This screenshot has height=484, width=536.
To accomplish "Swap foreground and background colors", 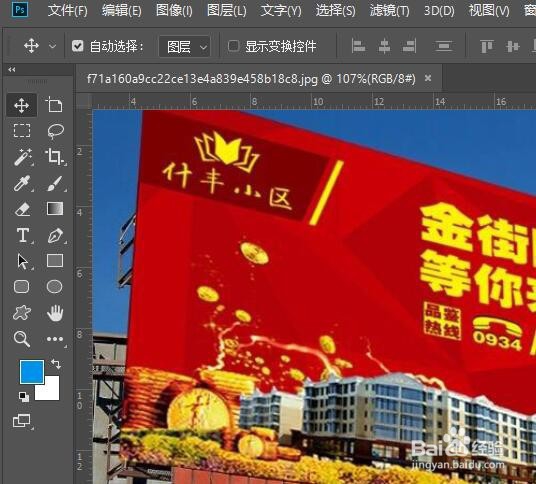I will point(56,364).
